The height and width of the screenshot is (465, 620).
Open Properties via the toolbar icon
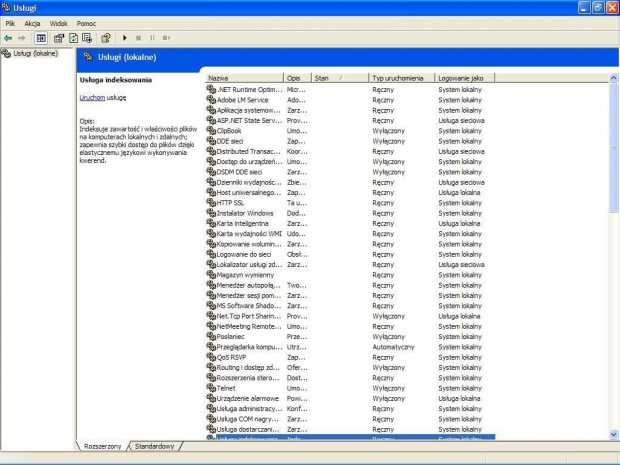click(59, 38)
